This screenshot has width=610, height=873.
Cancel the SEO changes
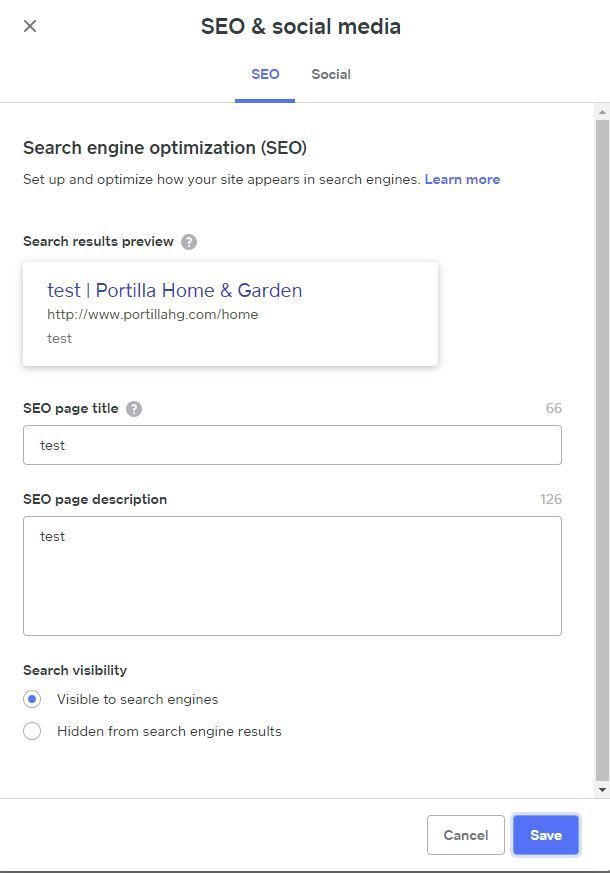coord(465,835)
